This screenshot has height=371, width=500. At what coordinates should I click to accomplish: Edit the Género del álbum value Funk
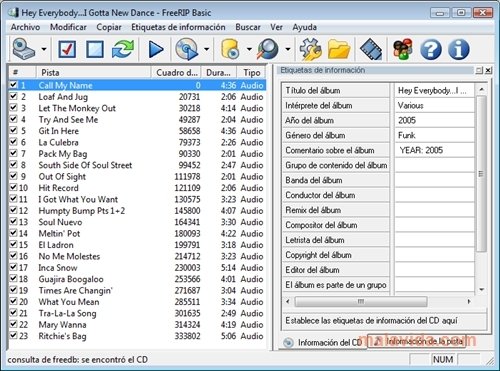pyautogui.click(x=434, y=135)
